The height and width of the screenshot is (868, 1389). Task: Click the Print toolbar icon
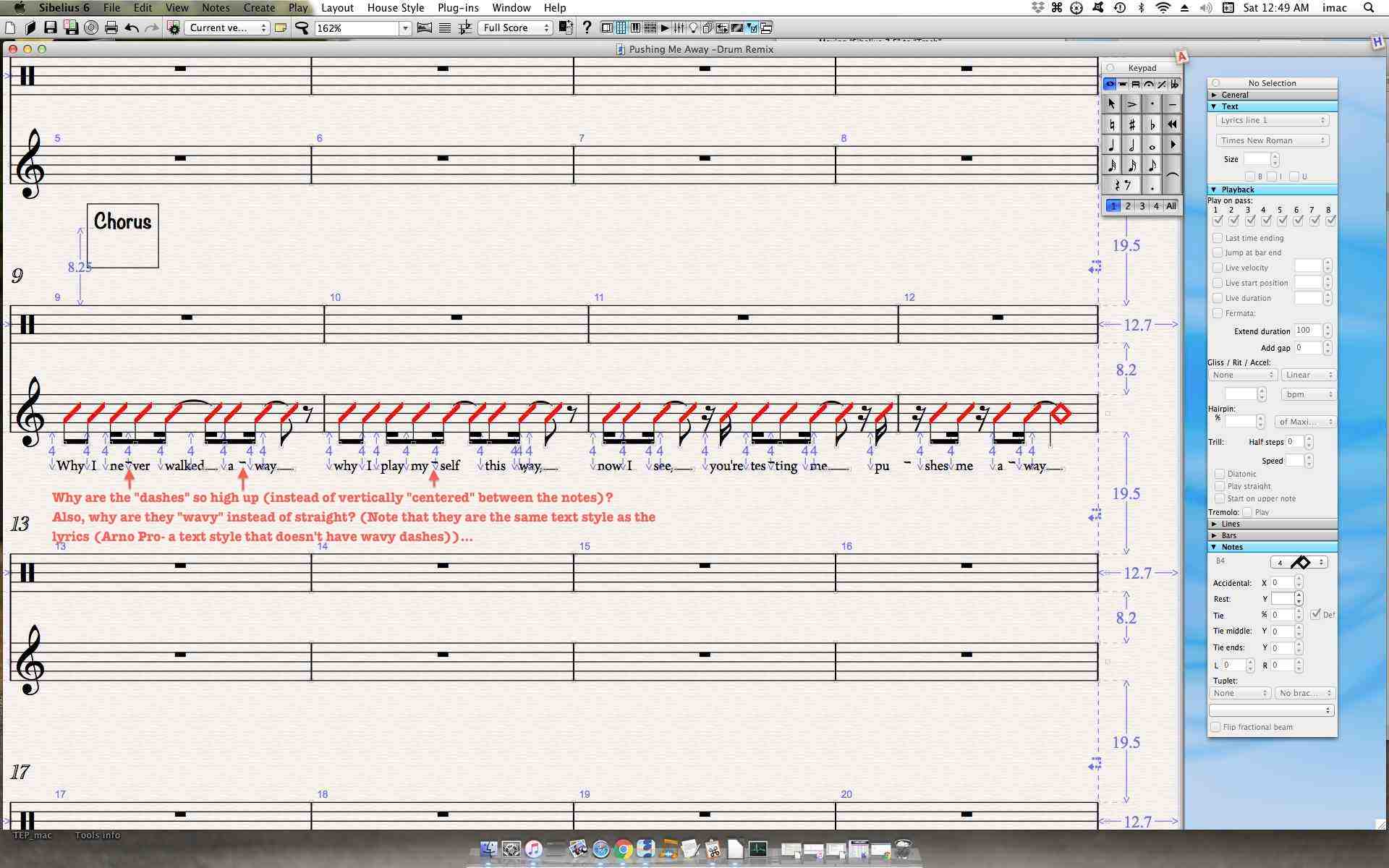tap(111, 27)
